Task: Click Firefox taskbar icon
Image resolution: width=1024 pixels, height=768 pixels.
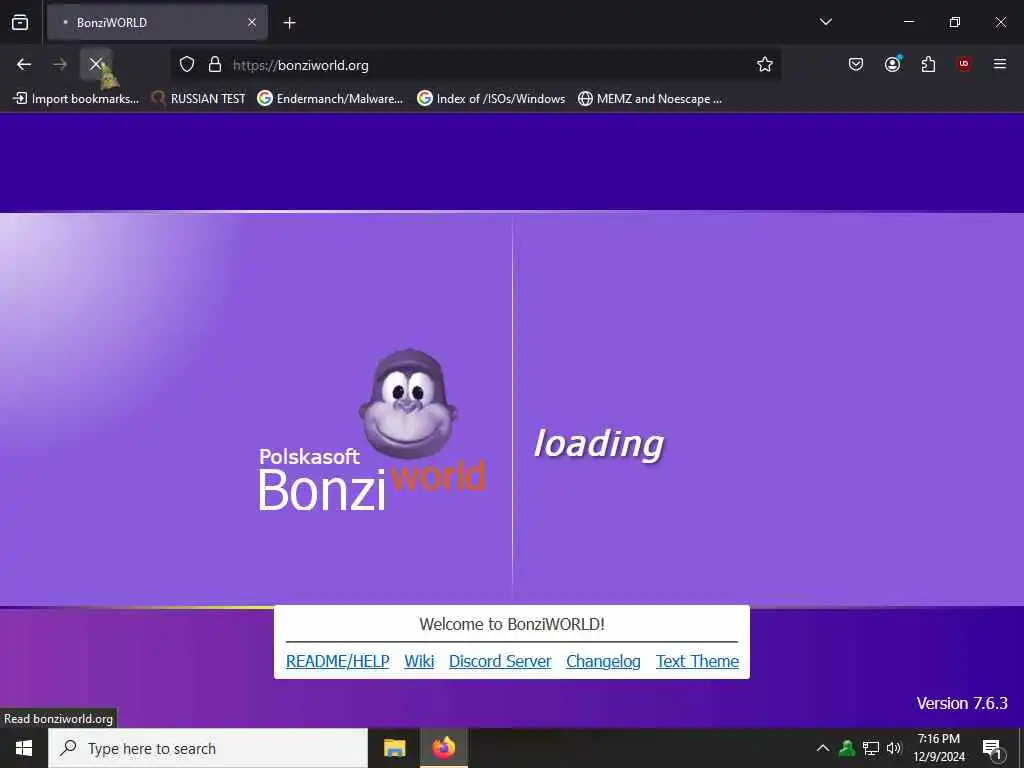Action: click(443, 748)
